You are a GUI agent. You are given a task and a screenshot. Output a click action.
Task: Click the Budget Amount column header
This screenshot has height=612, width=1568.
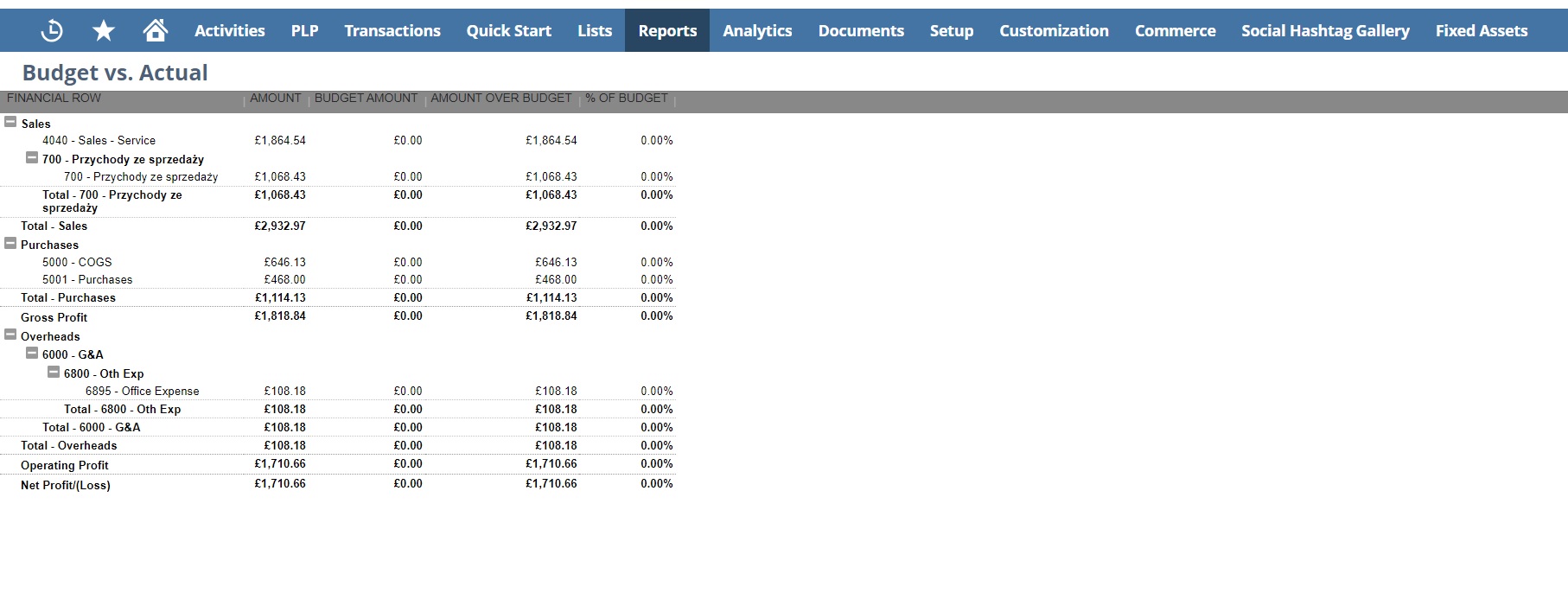point(366,99)
